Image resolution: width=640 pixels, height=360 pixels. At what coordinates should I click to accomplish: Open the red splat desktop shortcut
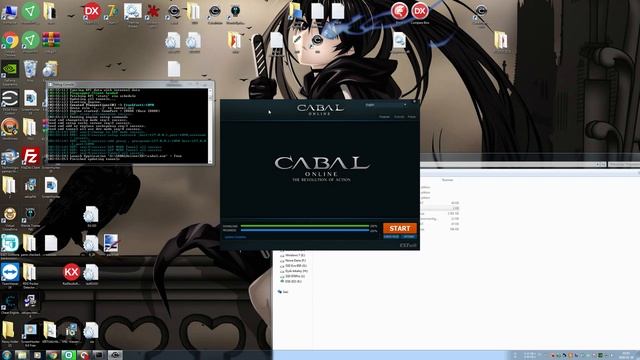click(153, 12)
